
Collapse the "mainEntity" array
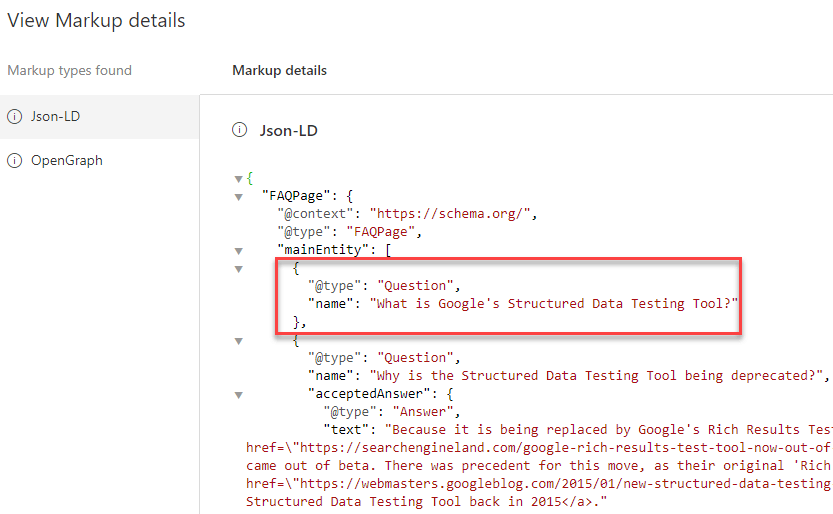pos(239,251)
